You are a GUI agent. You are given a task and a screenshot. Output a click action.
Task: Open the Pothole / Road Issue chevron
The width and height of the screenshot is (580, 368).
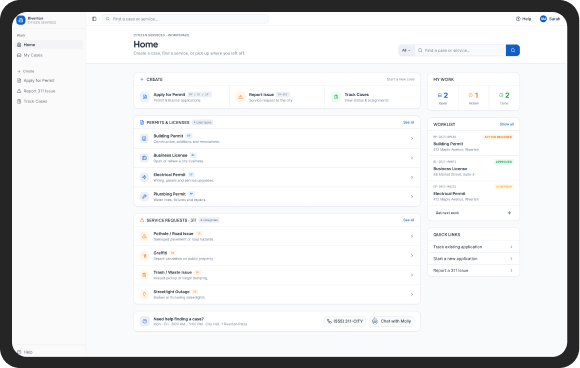click(x=412, y=236)
